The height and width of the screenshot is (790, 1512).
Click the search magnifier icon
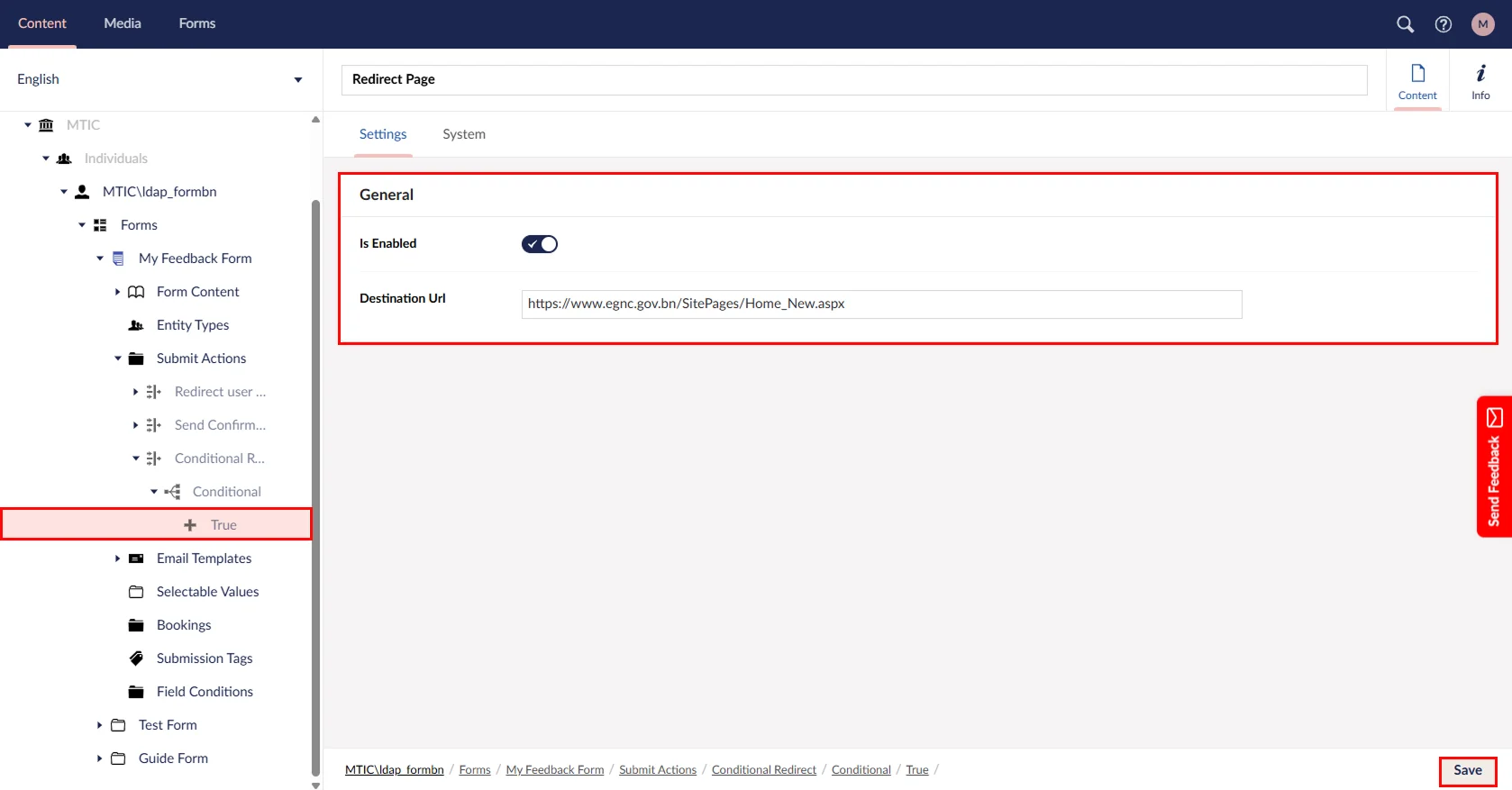1405,24
